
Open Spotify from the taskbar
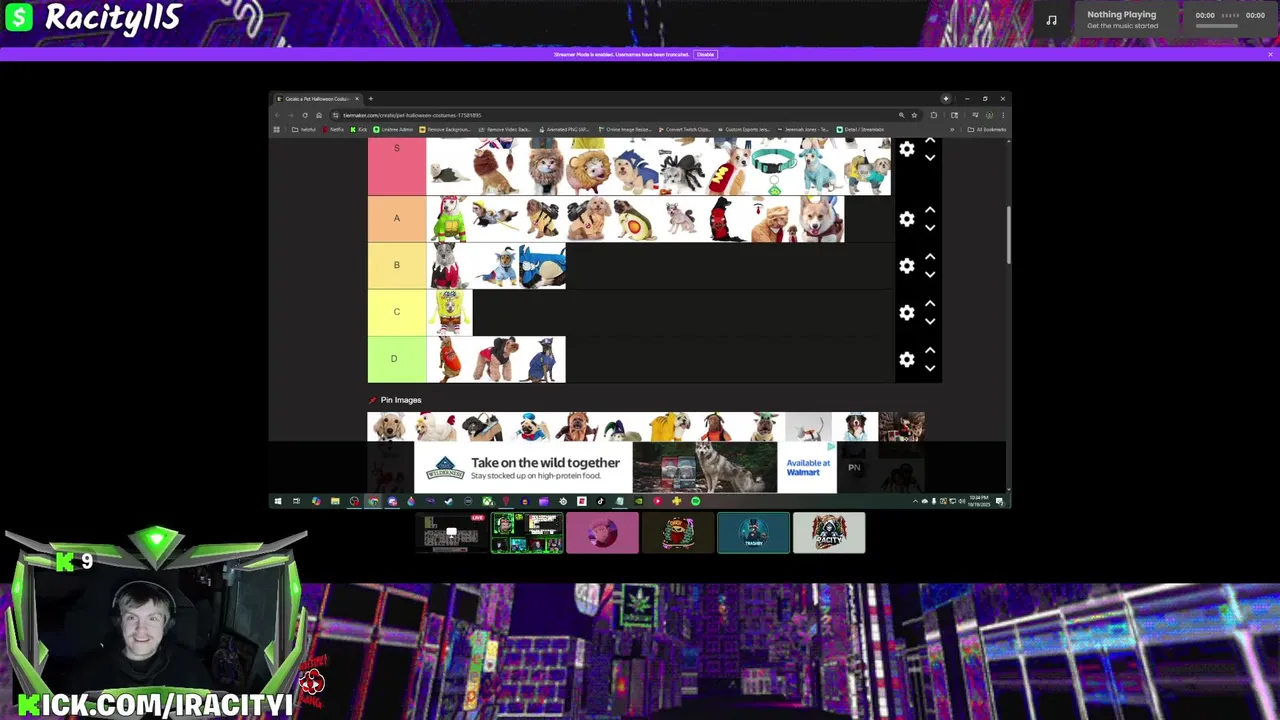[x=695, y=501]
